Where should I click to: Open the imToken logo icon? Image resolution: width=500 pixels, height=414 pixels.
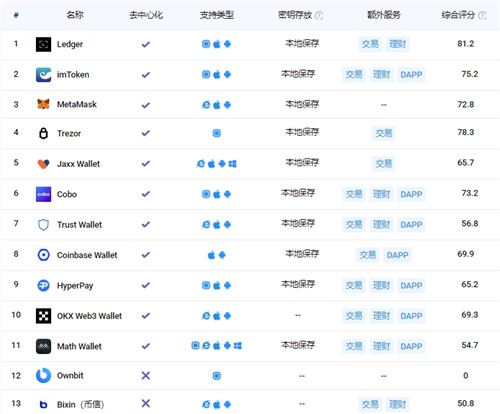click(x=43, y=75)
